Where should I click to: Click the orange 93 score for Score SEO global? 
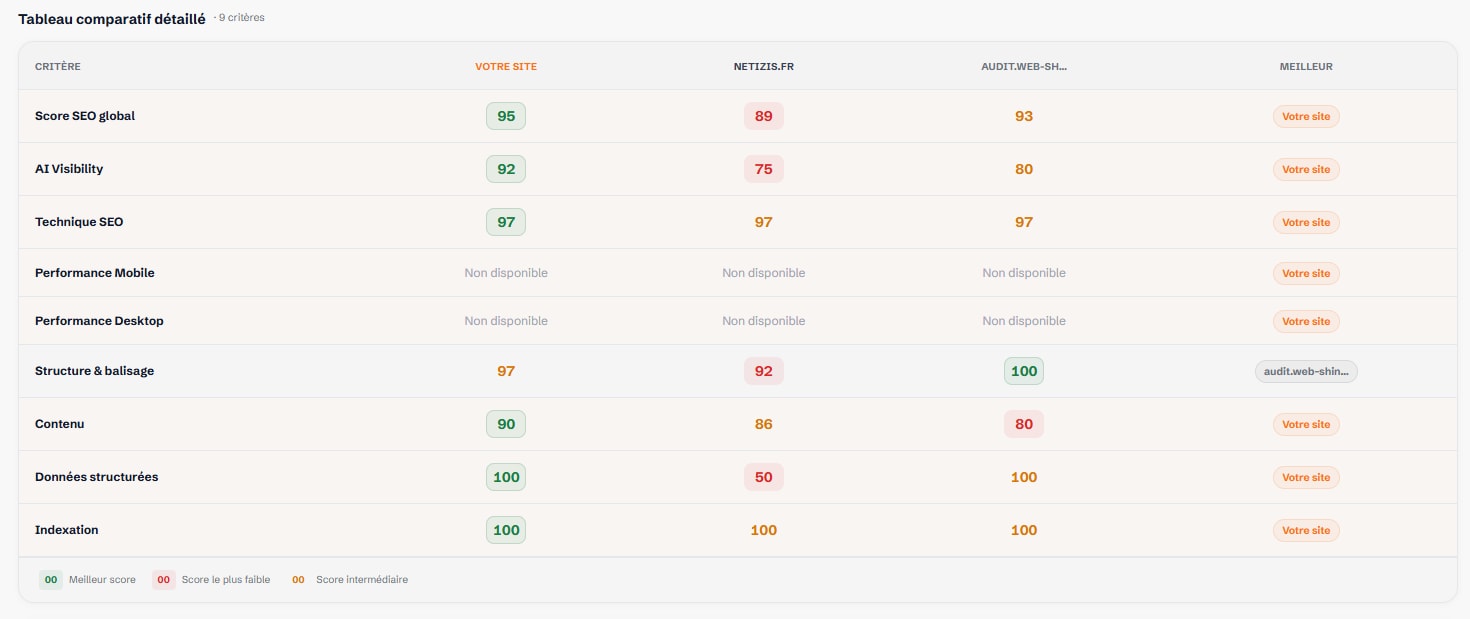(1024, 116)
